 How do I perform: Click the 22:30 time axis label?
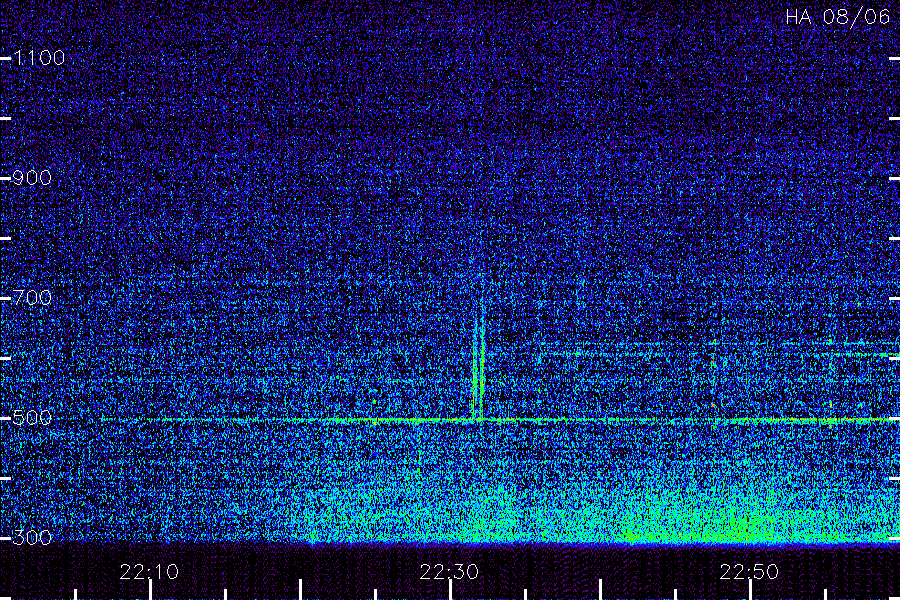point(449,572)
